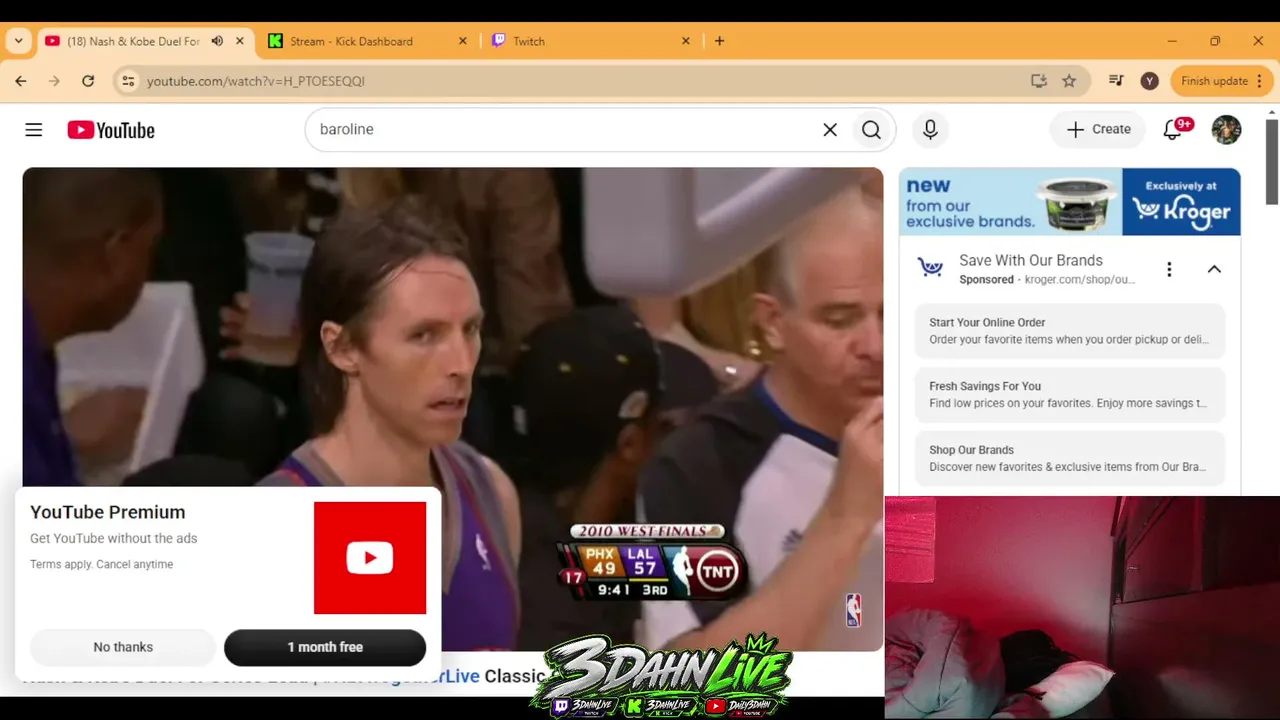View site information for youtube.com
This screenshot has height=720, width=1280.
tap(127, 81)
